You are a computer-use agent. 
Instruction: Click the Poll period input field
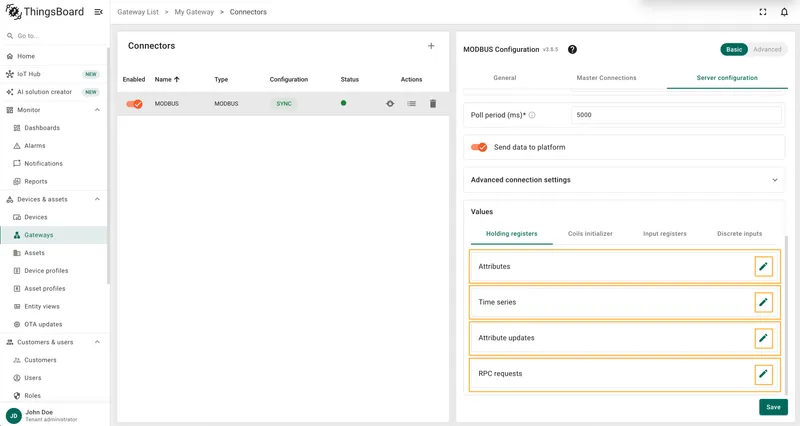click(x=676, y=115)
